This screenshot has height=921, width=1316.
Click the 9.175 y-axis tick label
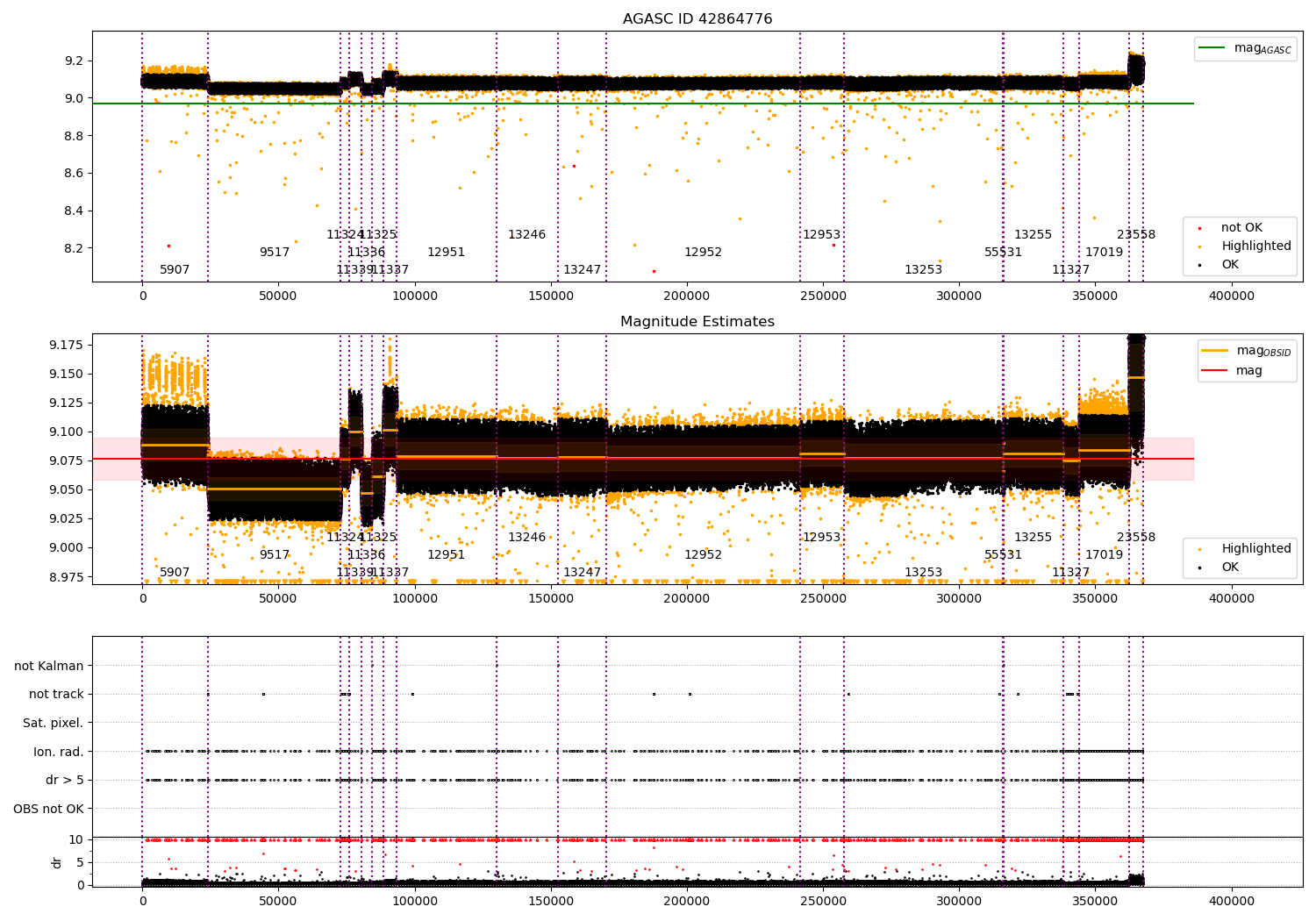tap(67, 345)
